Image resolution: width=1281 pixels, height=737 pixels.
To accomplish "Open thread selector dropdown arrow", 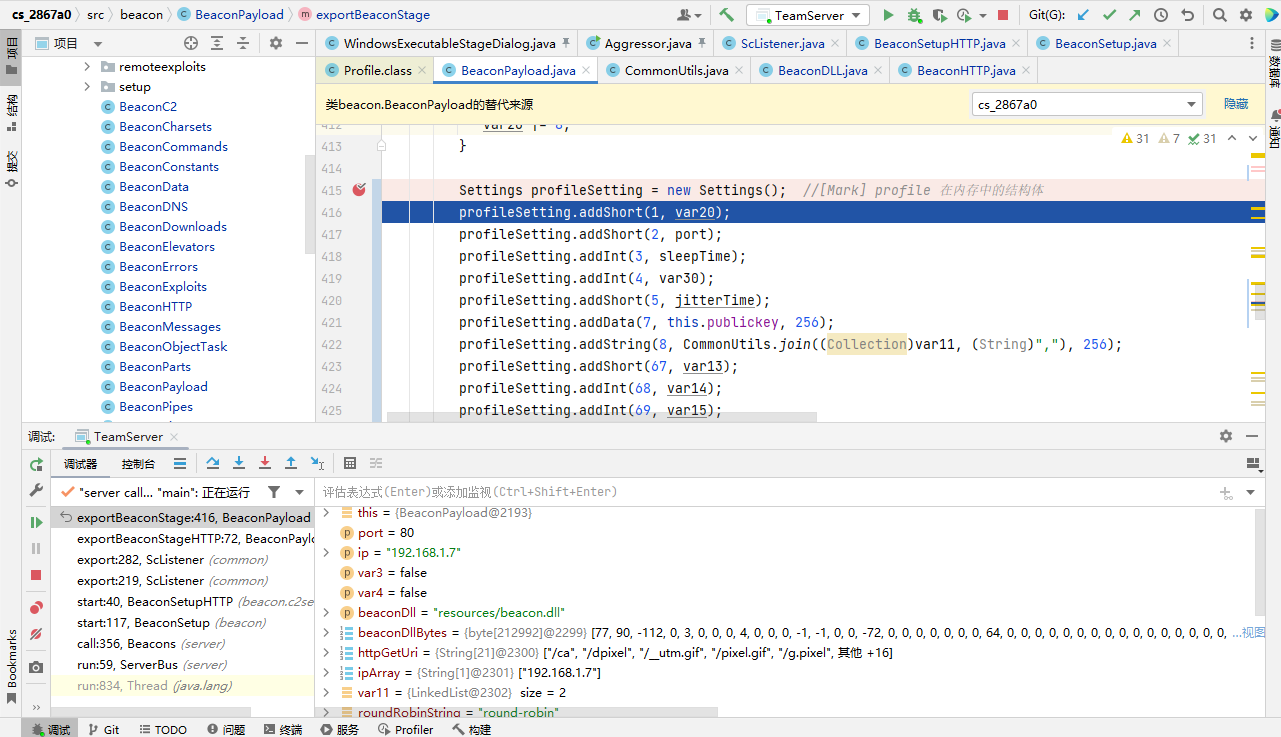I will point(299,492).
